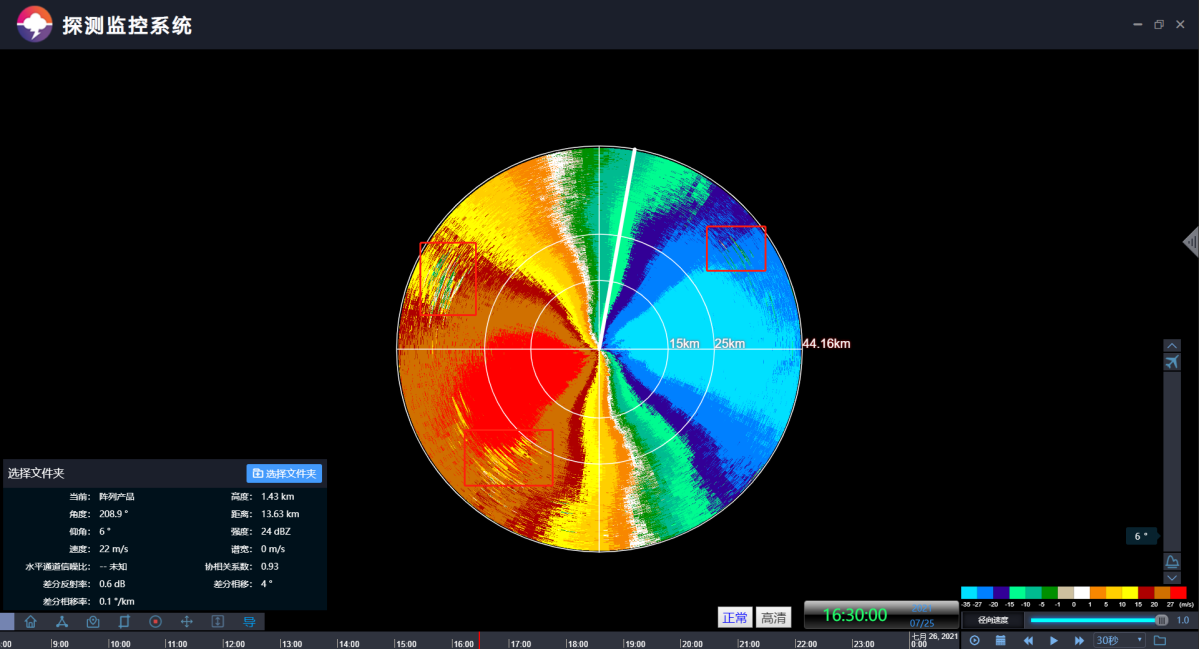Open the 30秒 interval dropdown
Image resolution: width=1199 pixels, height=649 pixels.
point(1118,640)
